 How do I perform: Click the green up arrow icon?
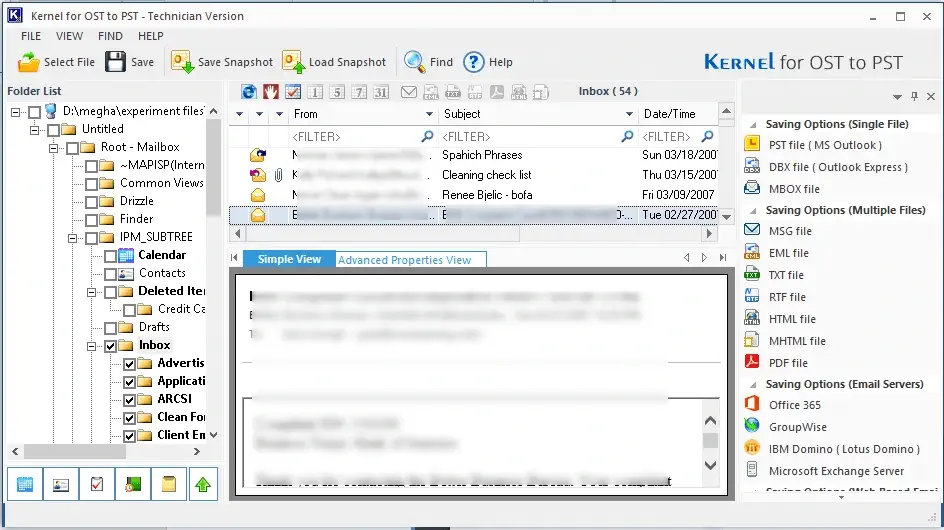[203, 484]
